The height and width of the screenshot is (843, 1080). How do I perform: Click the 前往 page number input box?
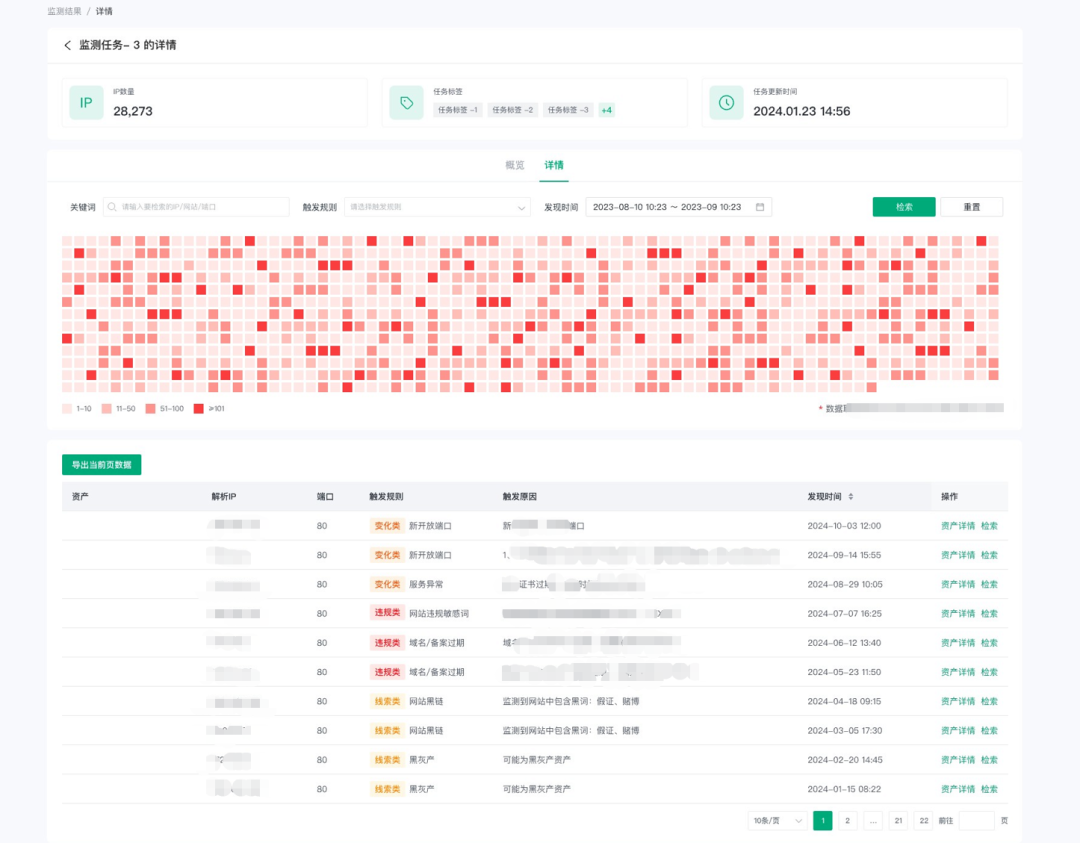977,820
